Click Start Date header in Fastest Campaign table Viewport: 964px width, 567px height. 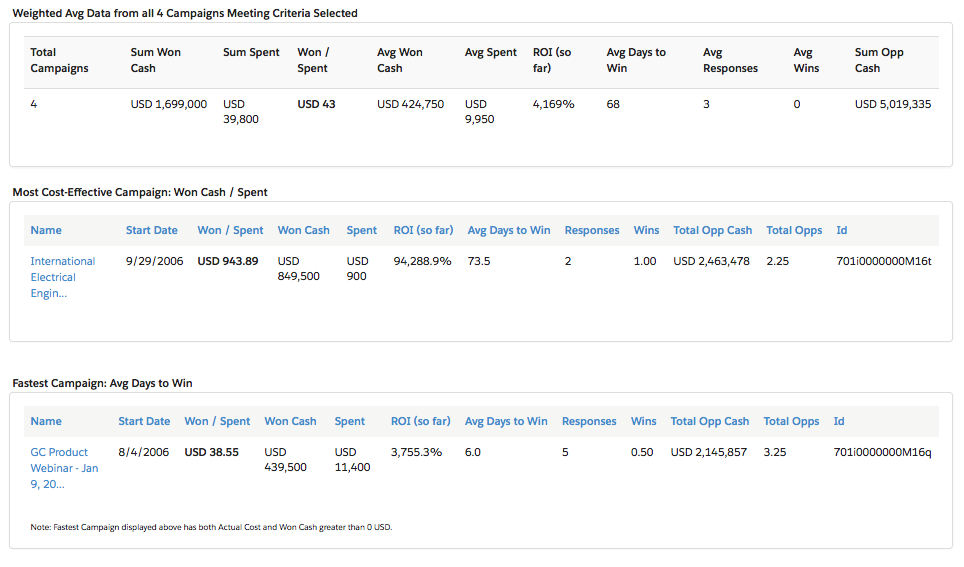tap(144, 421)
